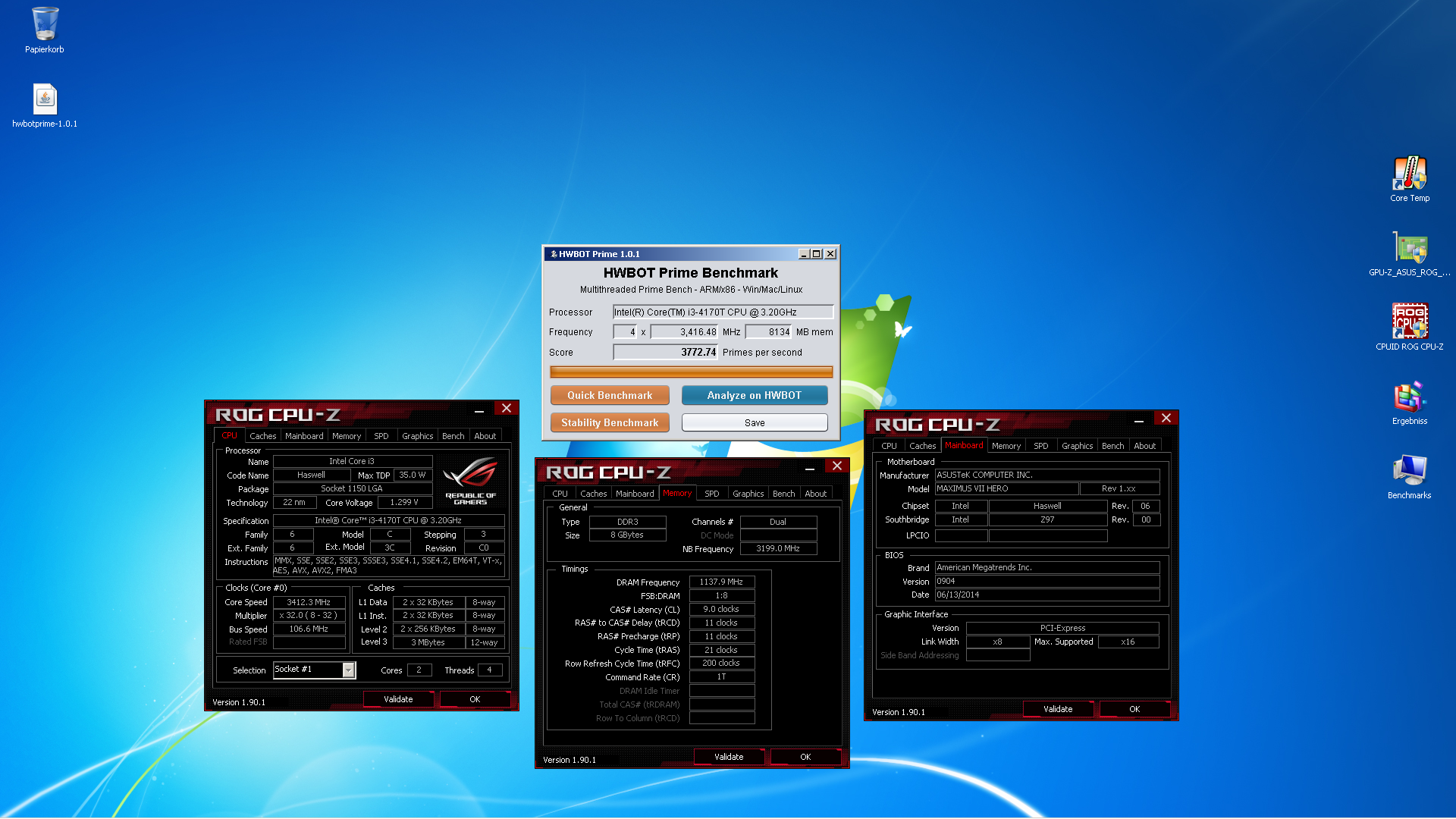The image size is (1456, 819).
Task: Click BIOS version value 0904
Action: 1047,581
